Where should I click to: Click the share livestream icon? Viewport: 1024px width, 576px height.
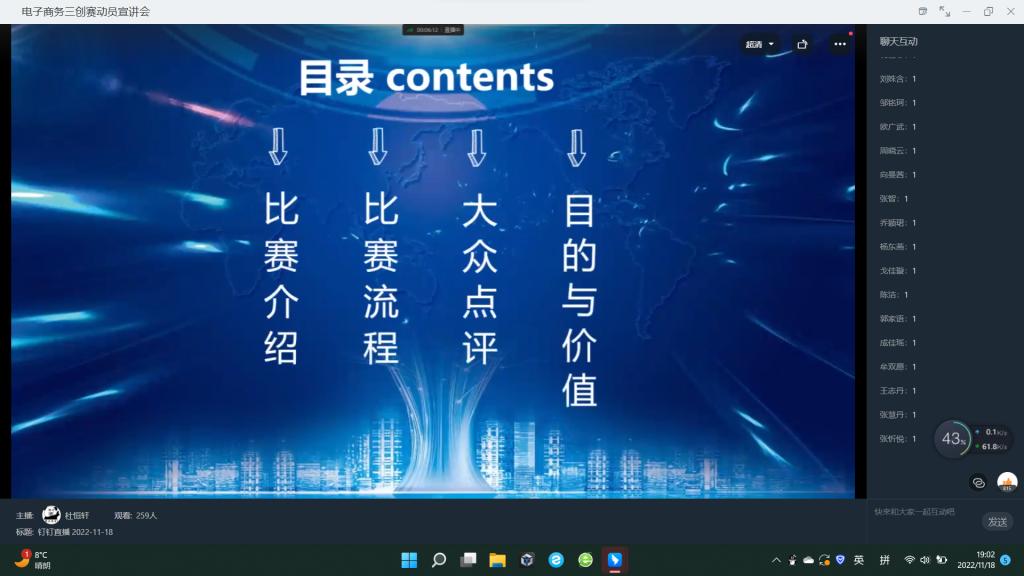[x=802, y=44]
